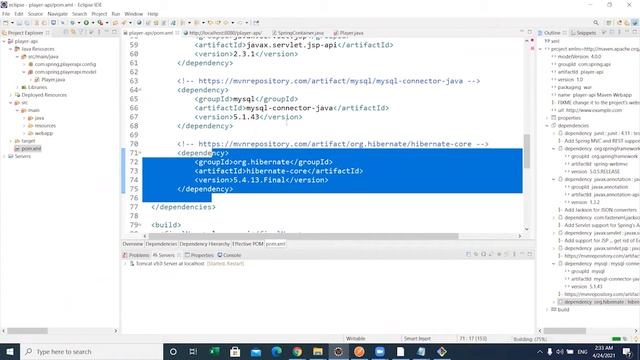Switch to the Snippets view tab

tap(583, 33)
